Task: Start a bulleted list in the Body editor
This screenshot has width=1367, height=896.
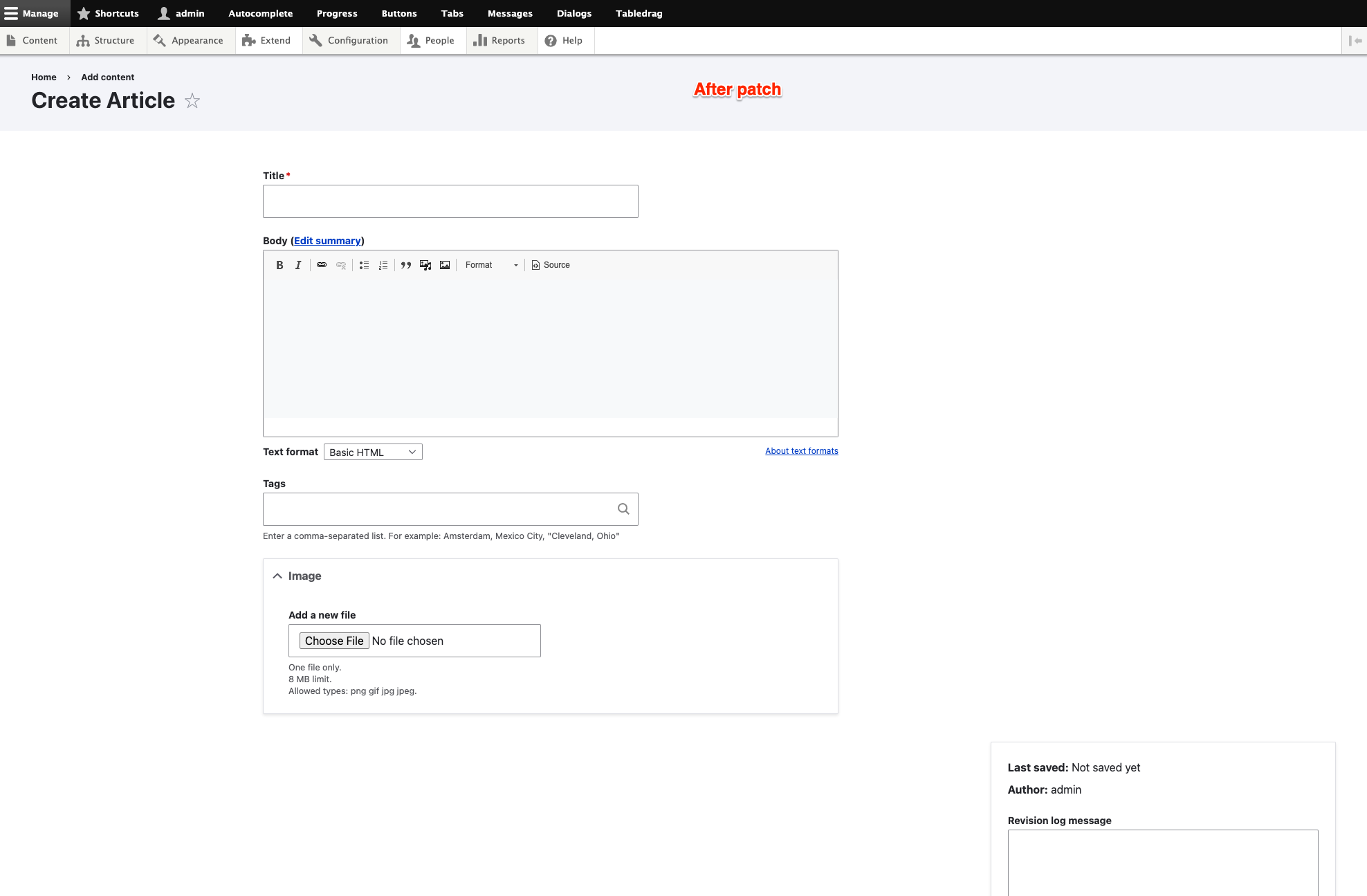Action: [364, 265]
